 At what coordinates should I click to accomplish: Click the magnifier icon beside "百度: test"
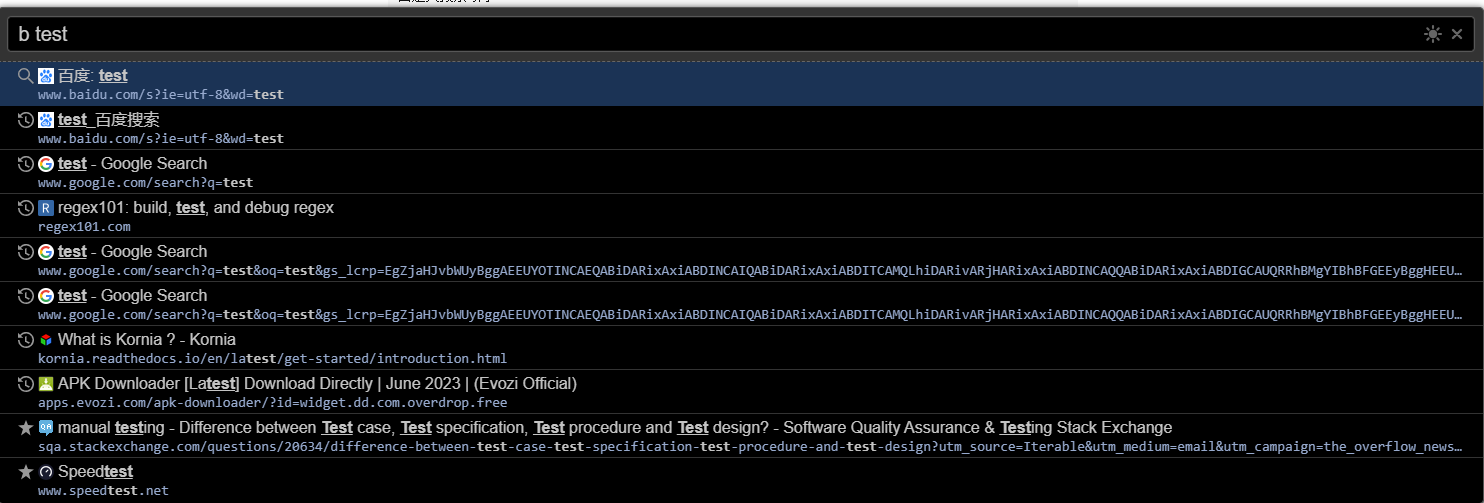coord(26,75)
